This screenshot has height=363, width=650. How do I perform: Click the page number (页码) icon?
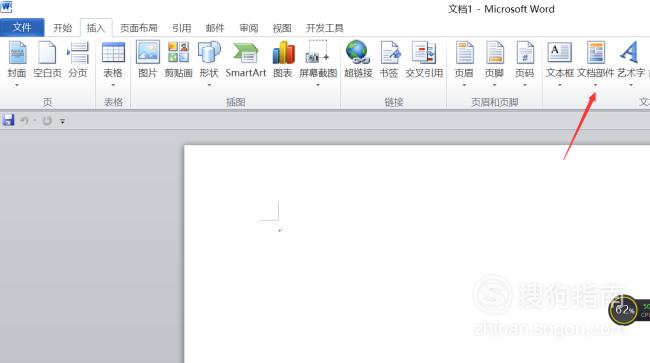[x=525, y=53]
